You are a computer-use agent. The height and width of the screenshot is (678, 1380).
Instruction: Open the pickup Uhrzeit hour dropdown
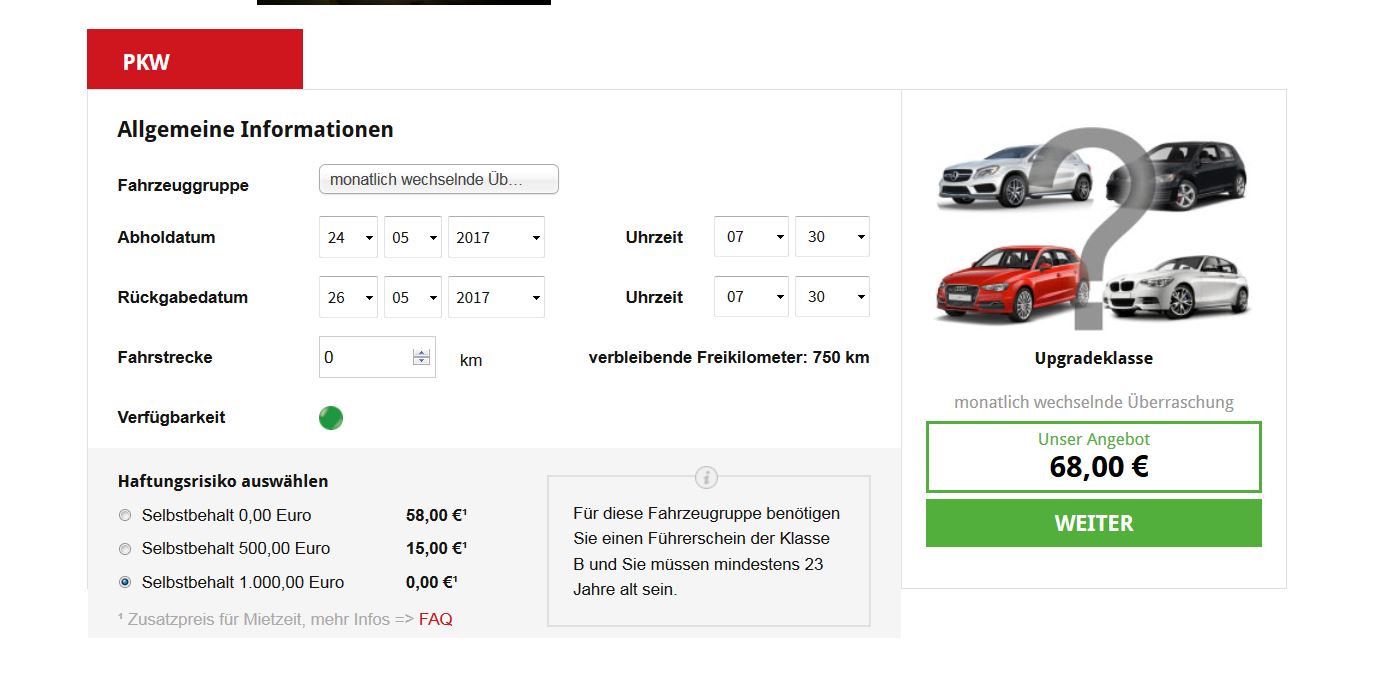(751, 238)
